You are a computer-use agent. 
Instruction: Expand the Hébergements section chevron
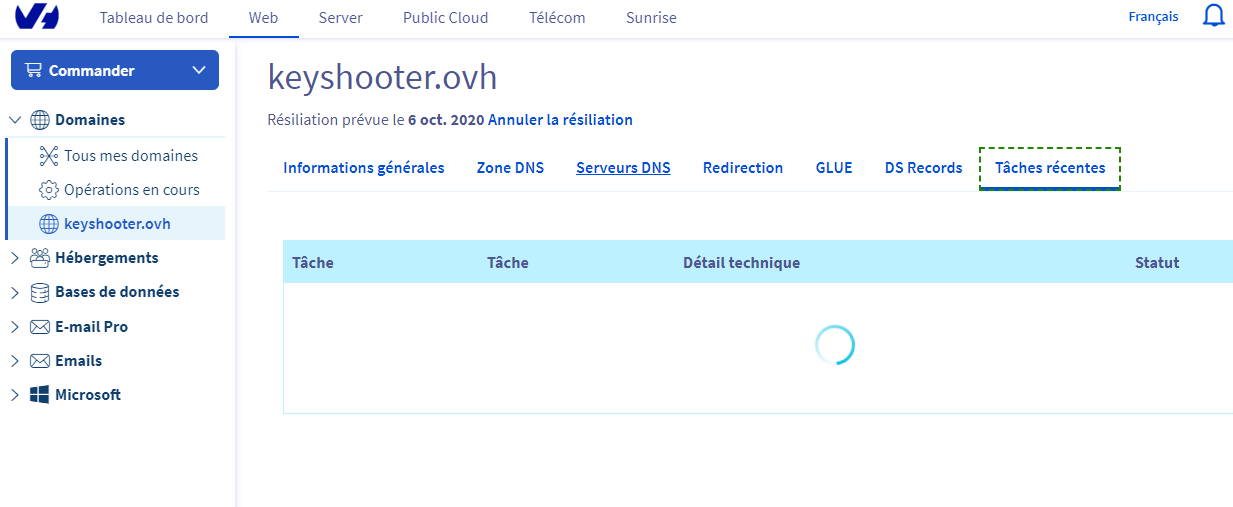(15, 258)
